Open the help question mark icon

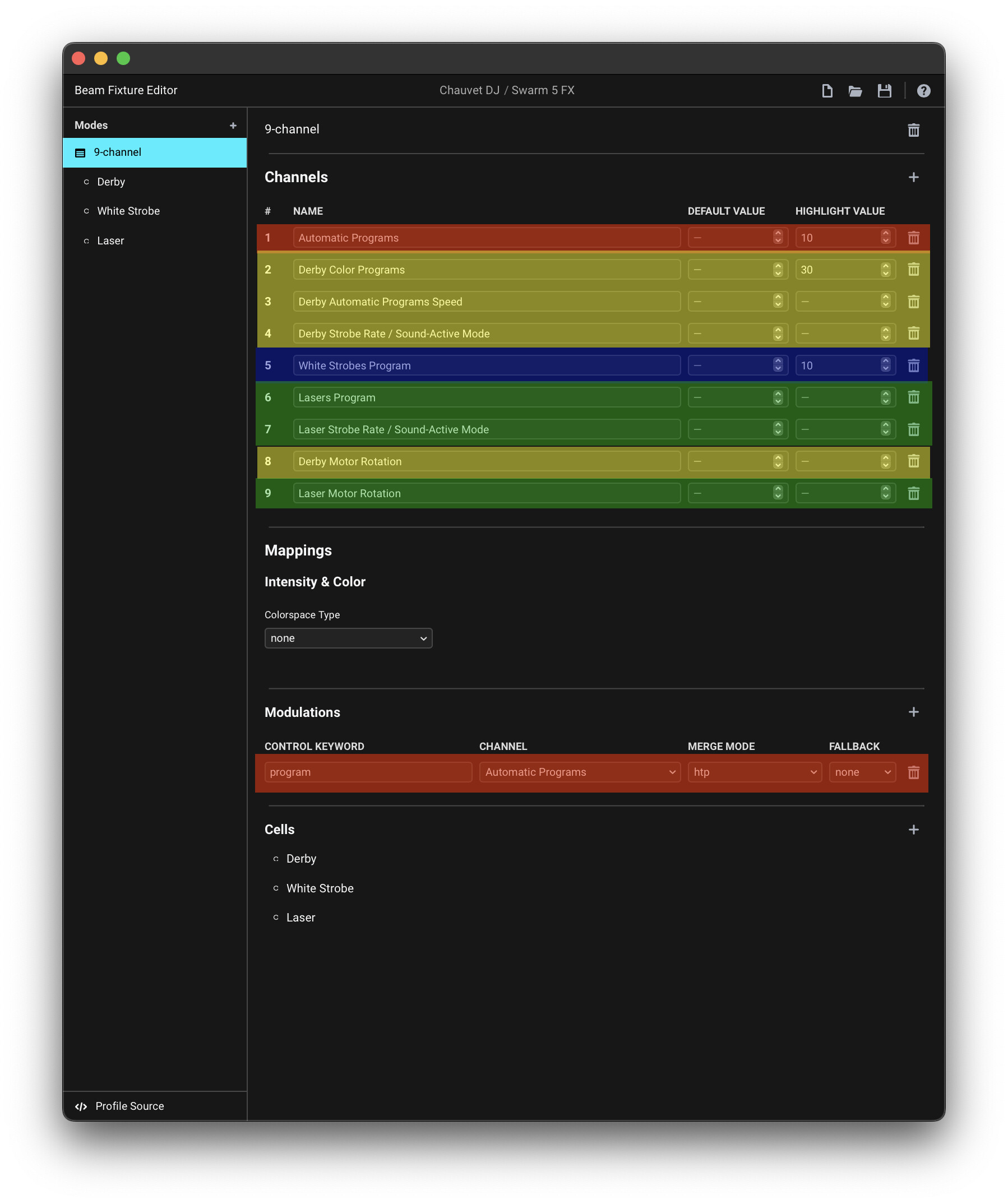(x=923, y=91)
